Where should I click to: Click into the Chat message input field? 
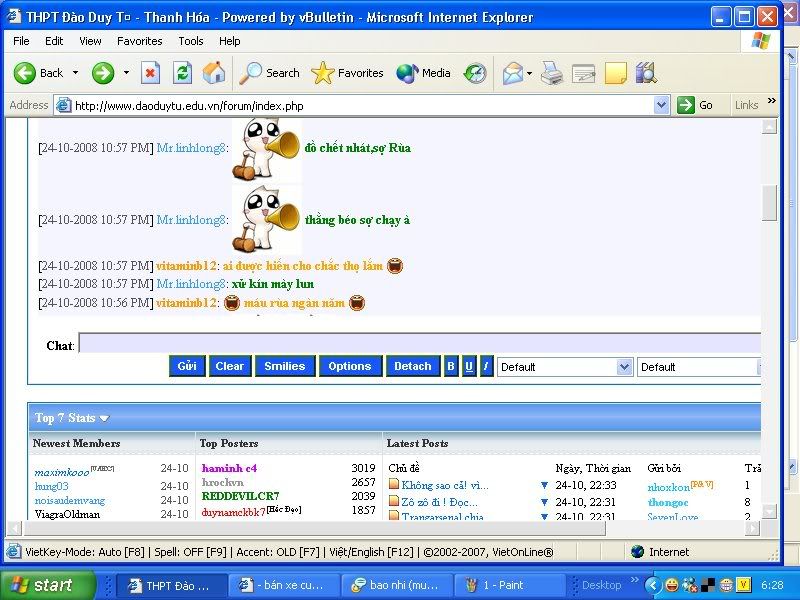point(420,344)
